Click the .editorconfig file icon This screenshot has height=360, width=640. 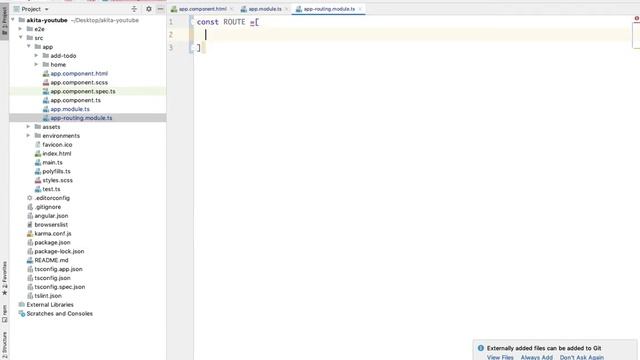click(30, 198)
